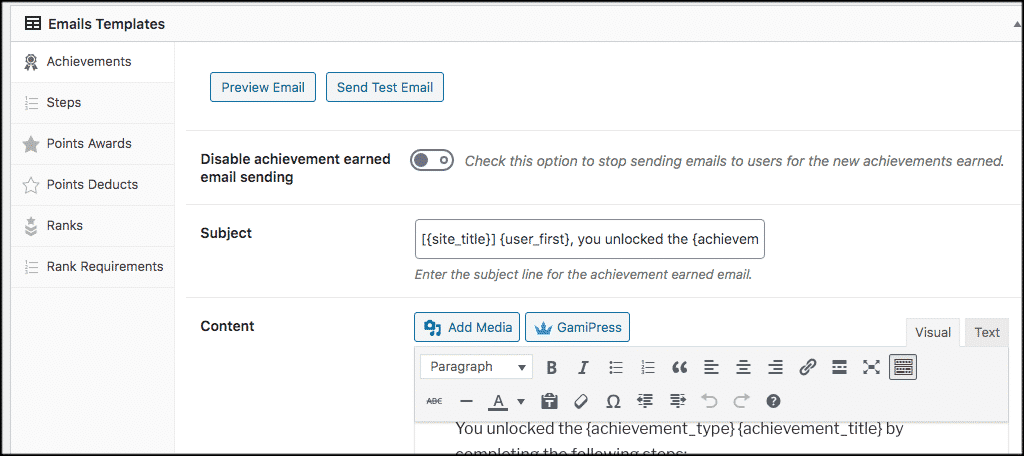Click into the Subject input field
This screenshot has height=456, width=1024.
[x=589, y=239]
